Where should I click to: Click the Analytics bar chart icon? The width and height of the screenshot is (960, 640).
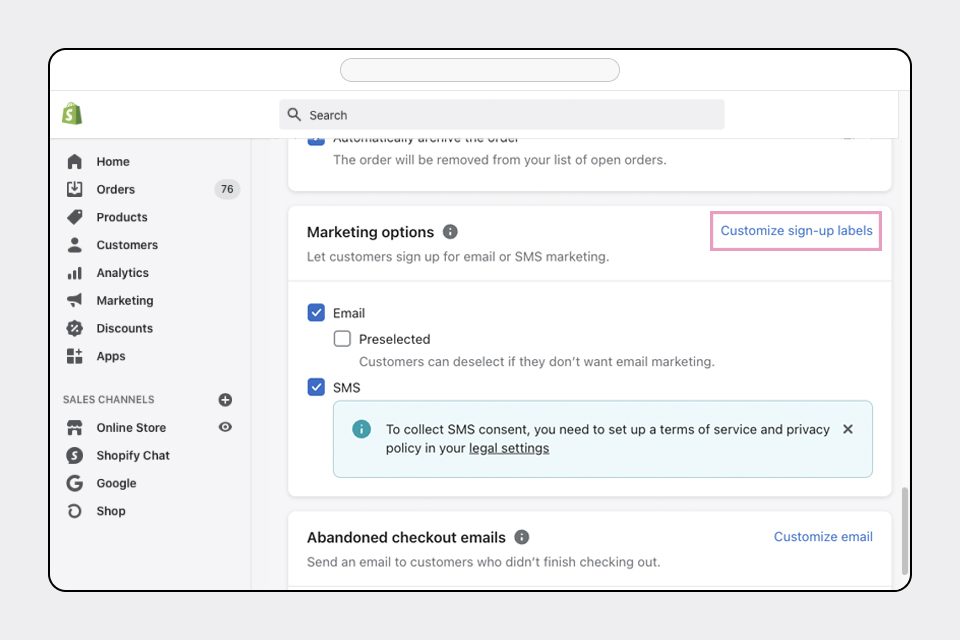pos(75,273)
